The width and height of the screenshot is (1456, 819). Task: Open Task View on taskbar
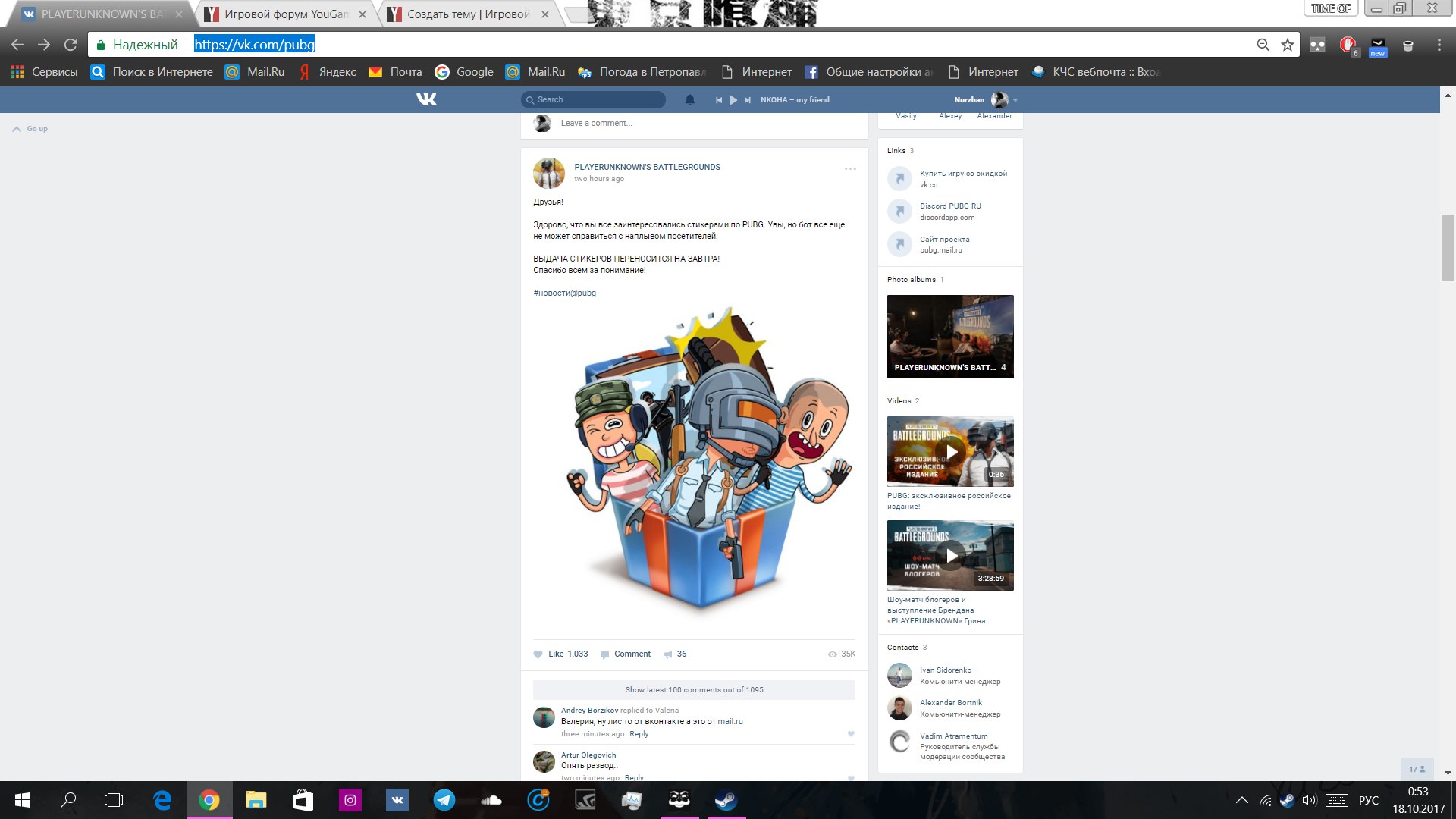pos(114,800)
